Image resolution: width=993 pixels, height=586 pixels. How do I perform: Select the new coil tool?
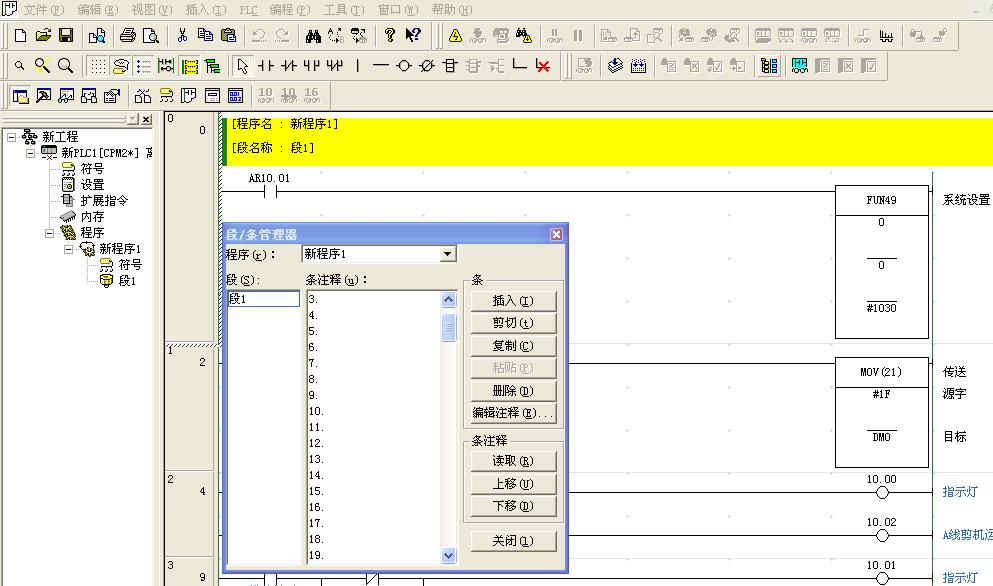click(404, 66)
